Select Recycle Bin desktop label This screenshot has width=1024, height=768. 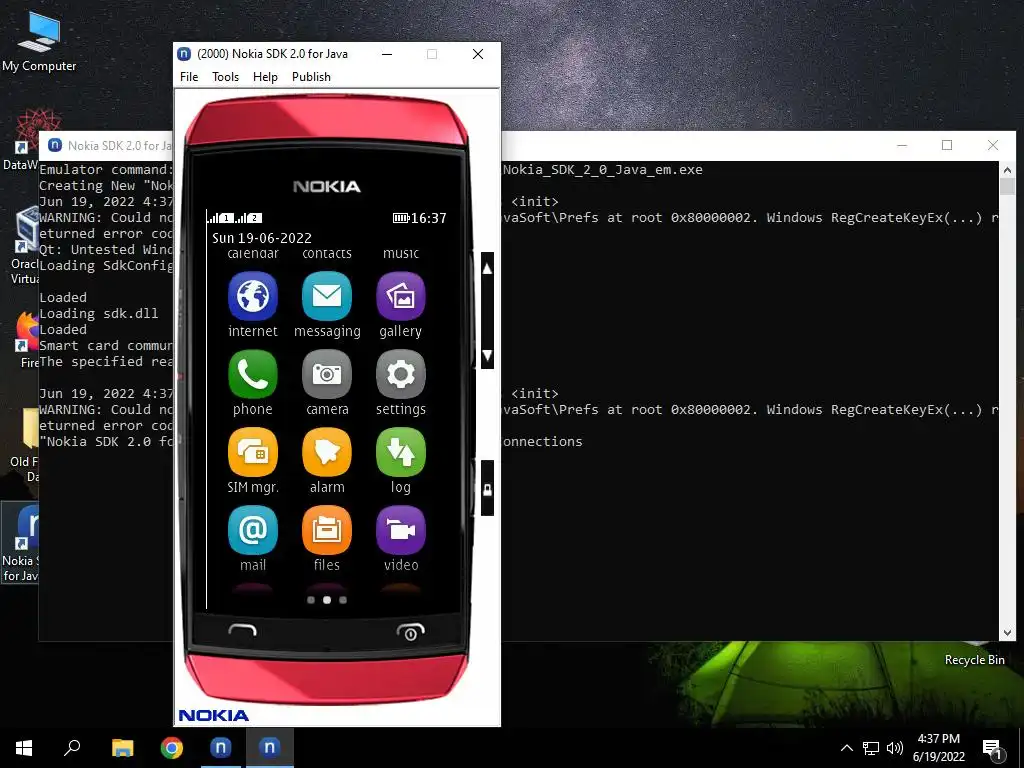[974, 660]
